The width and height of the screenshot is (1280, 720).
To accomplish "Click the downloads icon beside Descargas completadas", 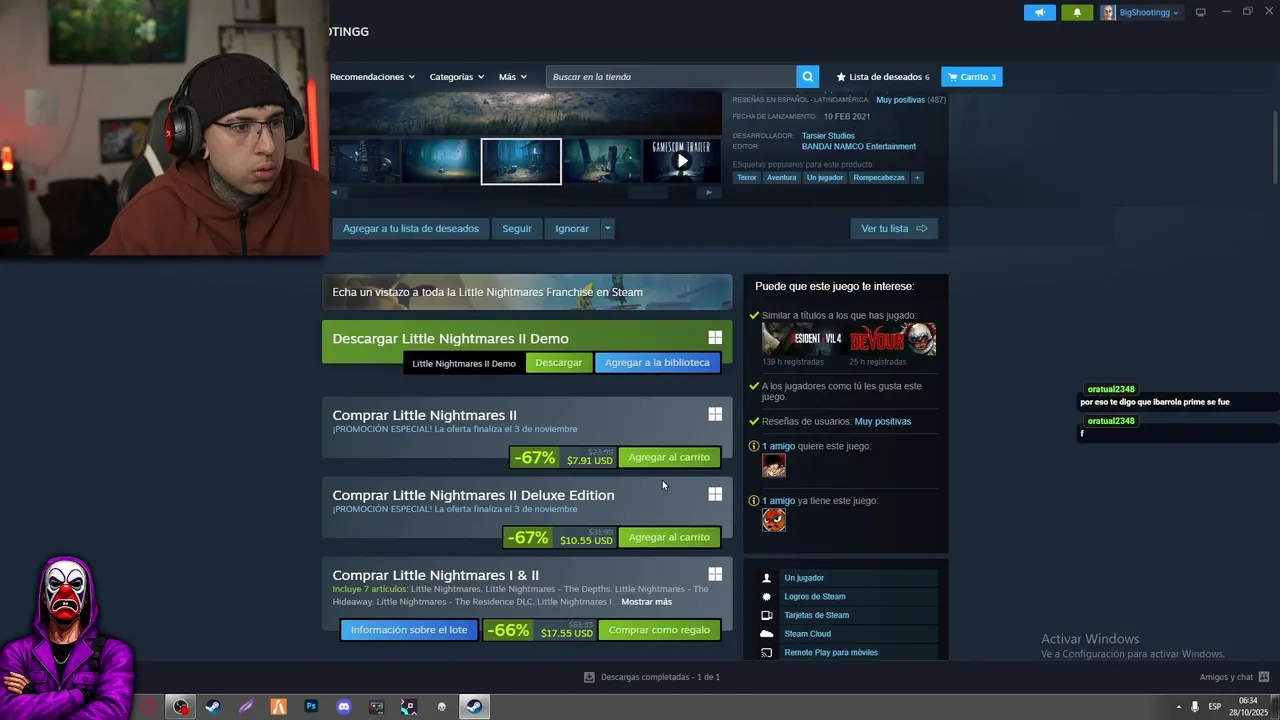I will pyautogui.click(x=589, y=677).
